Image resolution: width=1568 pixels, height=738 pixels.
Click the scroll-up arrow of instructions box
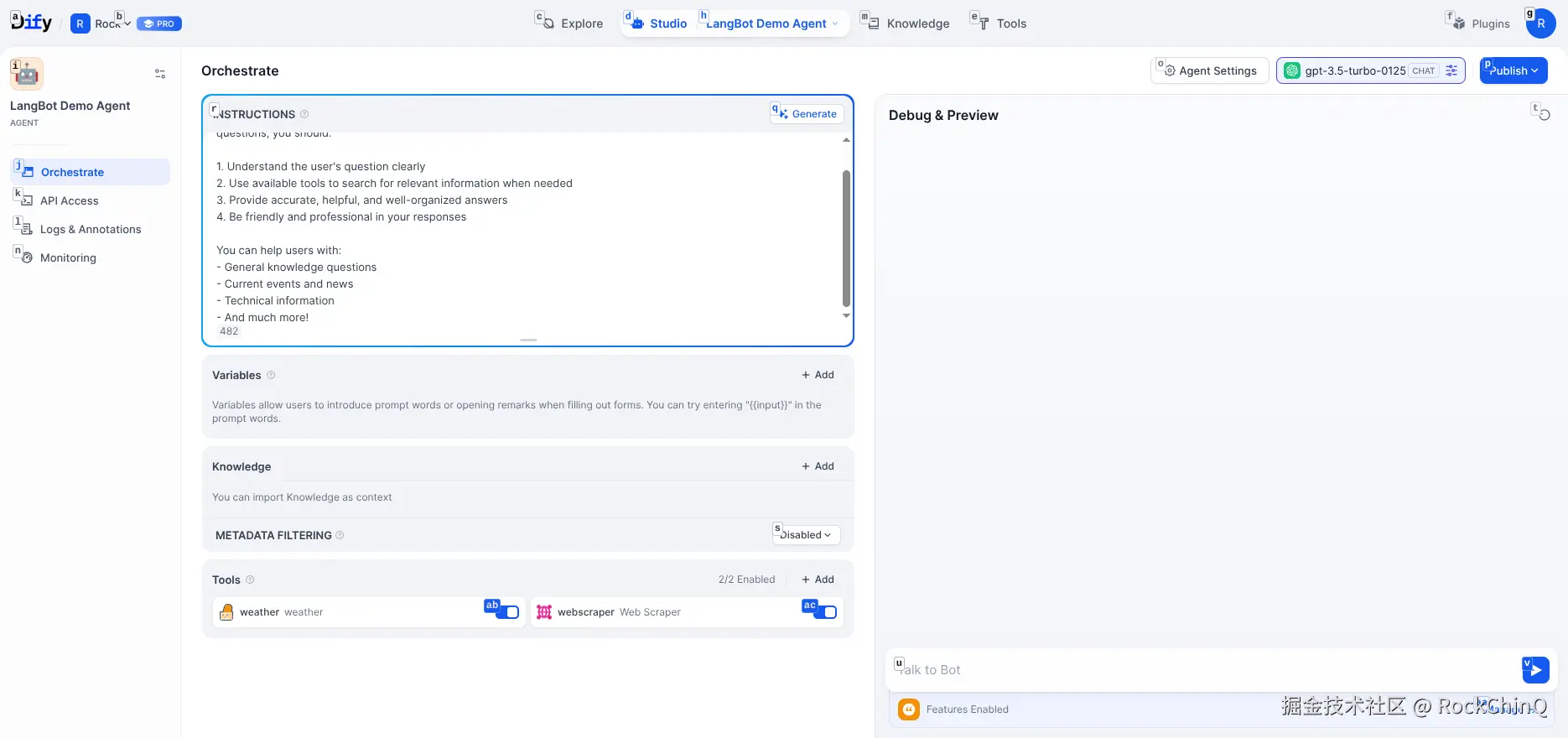846,140
